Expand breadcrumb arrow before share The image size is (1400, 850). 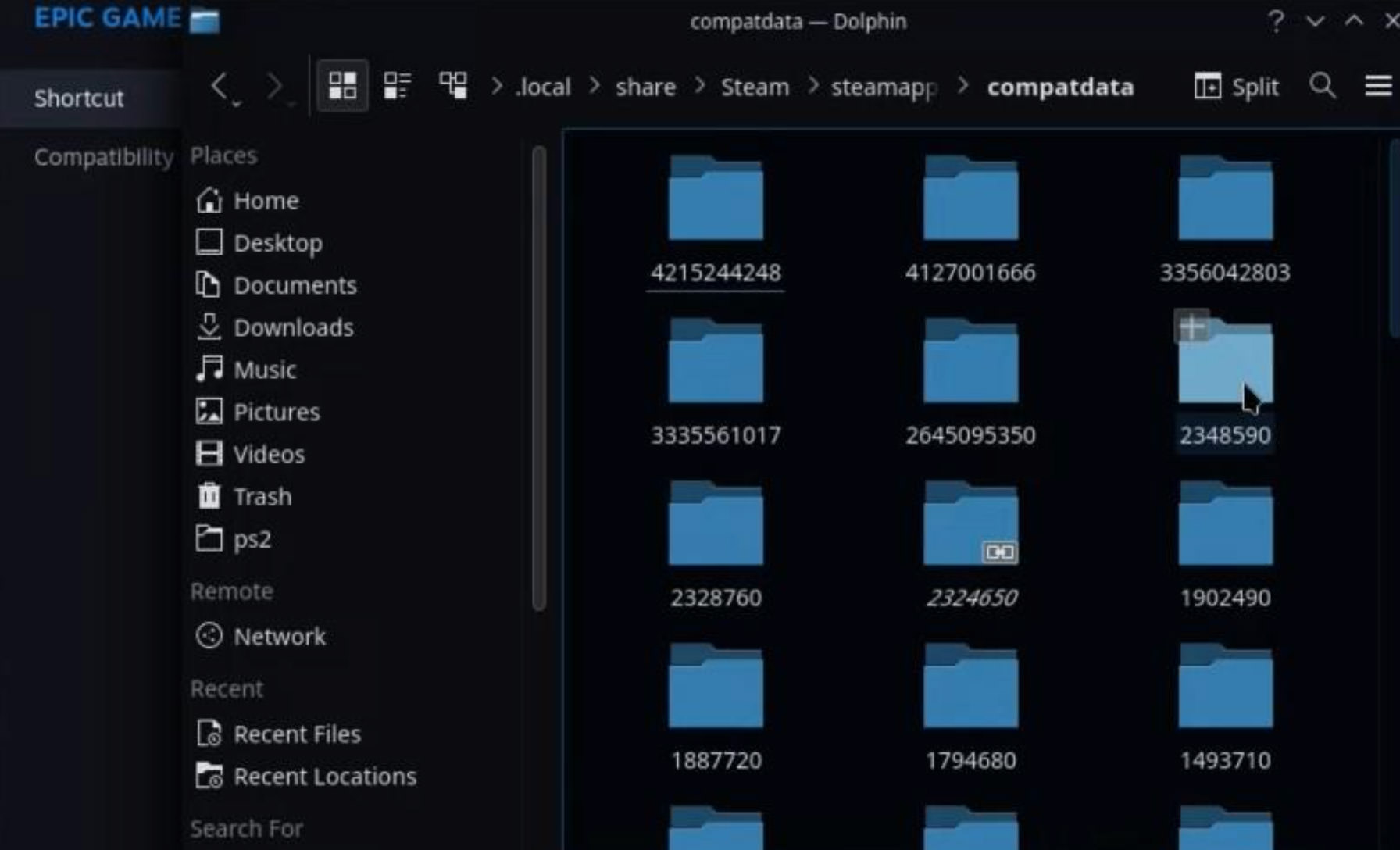coord(595,86)
